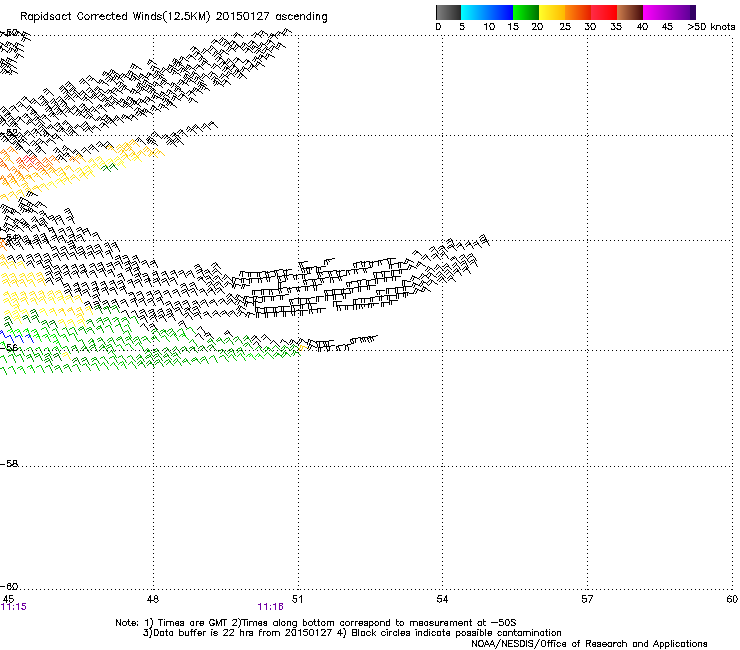
Task: Click the "Times are GMT" note line
Action: [x=316, y=623]
